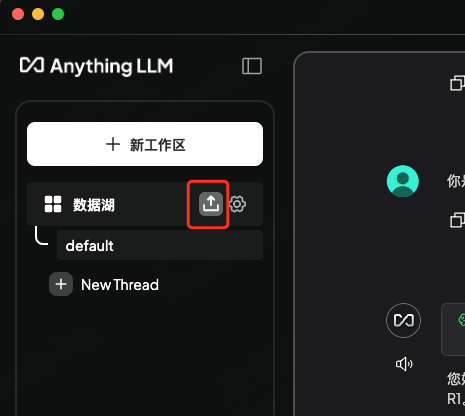Maximize the window with the green button
465x416 pixels.
click(58, 14)
